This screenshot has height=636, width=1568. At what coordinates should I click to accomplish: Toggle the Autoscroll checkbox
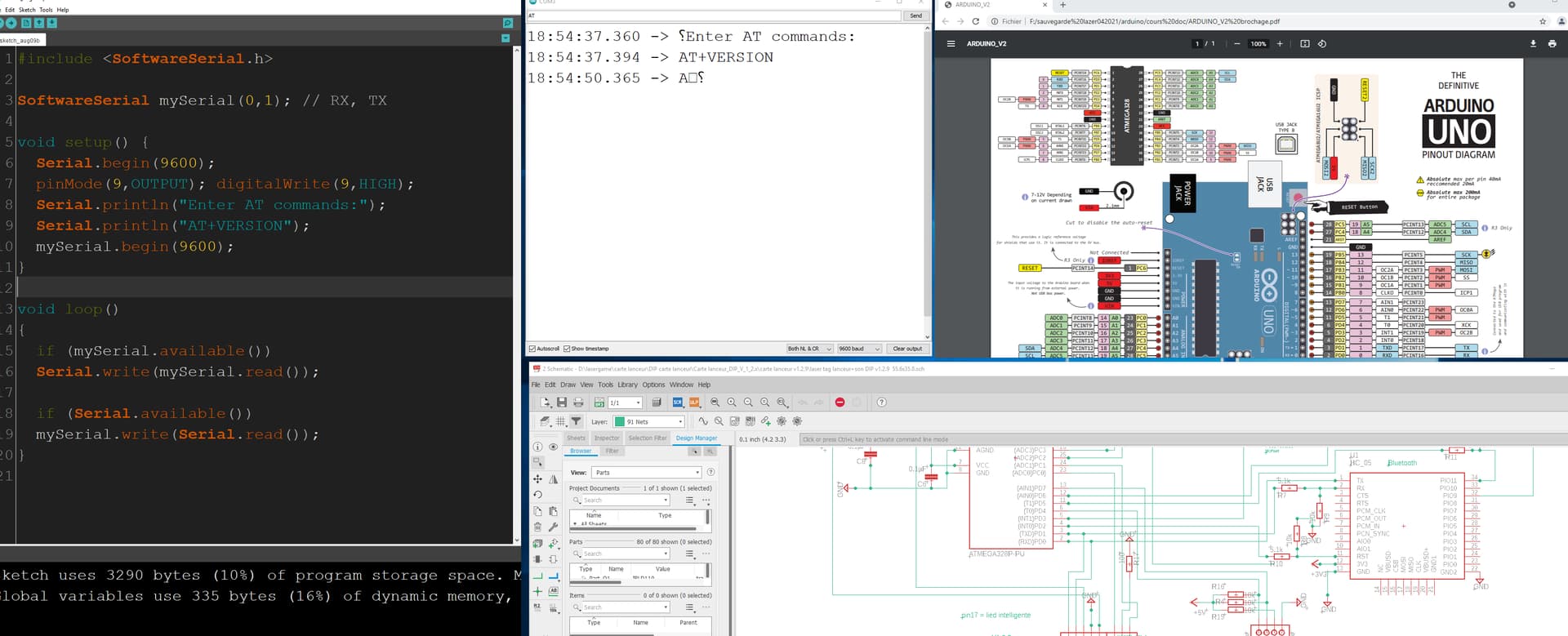[x=532, y=349]
